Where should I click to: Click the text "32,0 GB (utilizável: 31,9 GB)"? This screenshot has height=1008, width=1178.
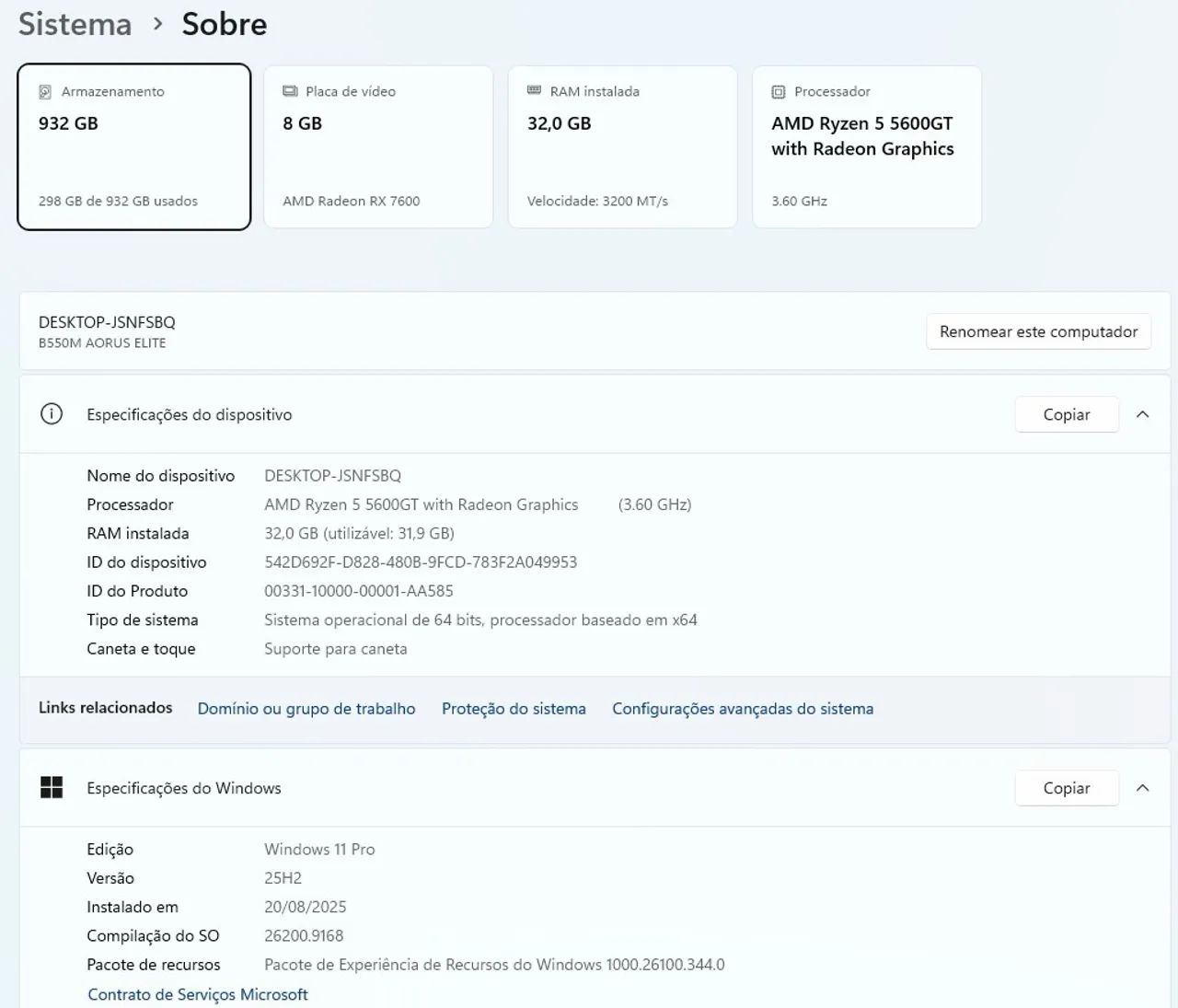click(359, 534)
